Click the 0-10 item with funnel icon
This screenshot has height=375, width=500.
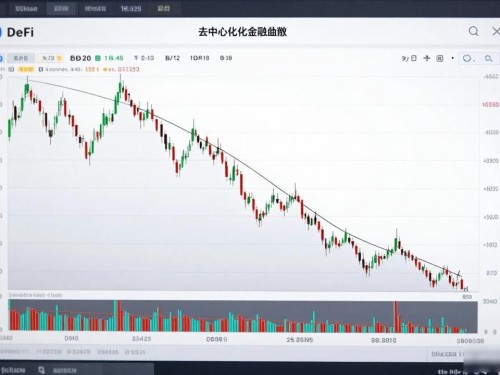[144, 58]
